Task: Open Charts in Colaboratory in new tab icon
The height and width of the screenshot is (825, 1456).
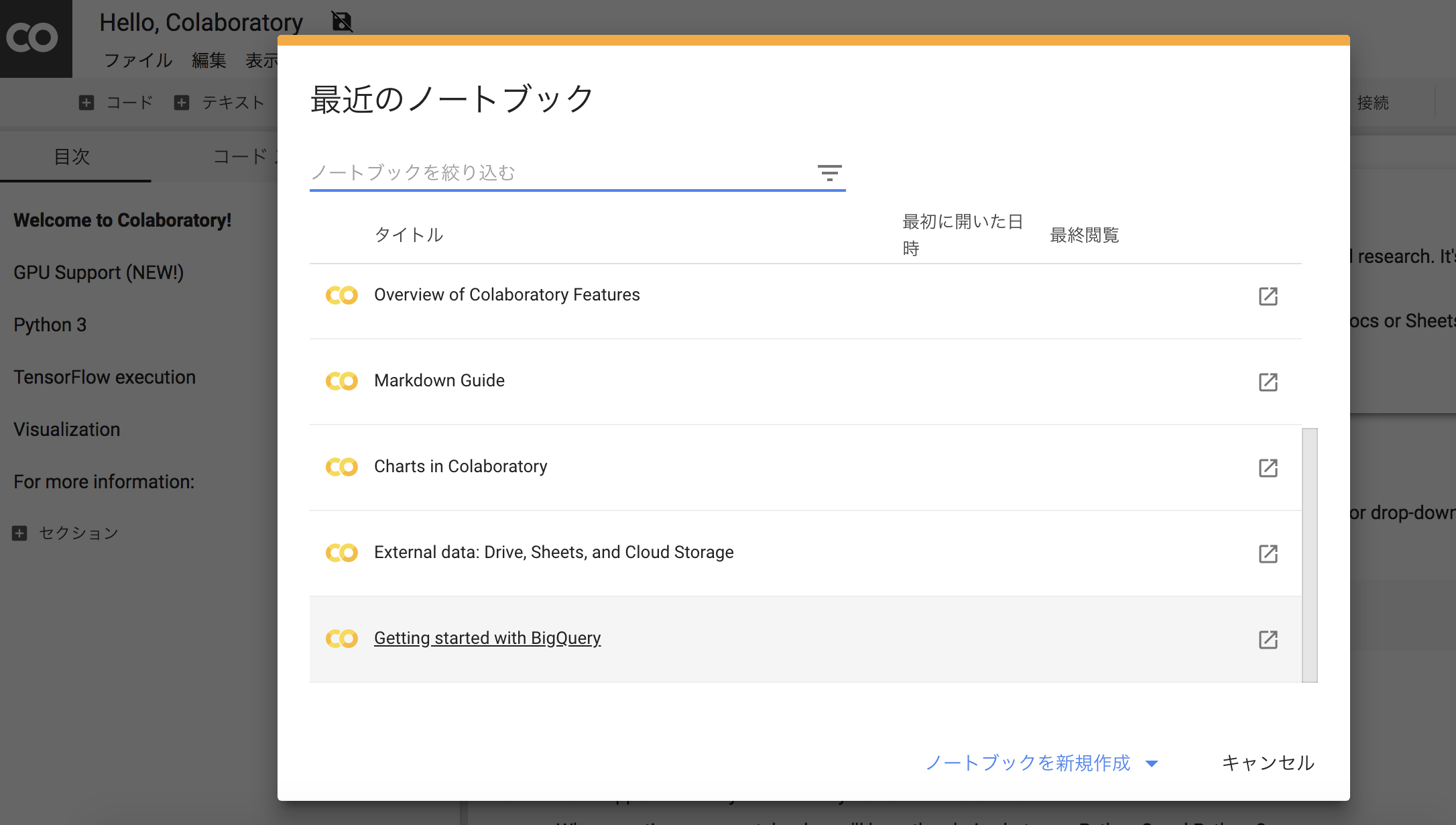Action: (1268, 467)
